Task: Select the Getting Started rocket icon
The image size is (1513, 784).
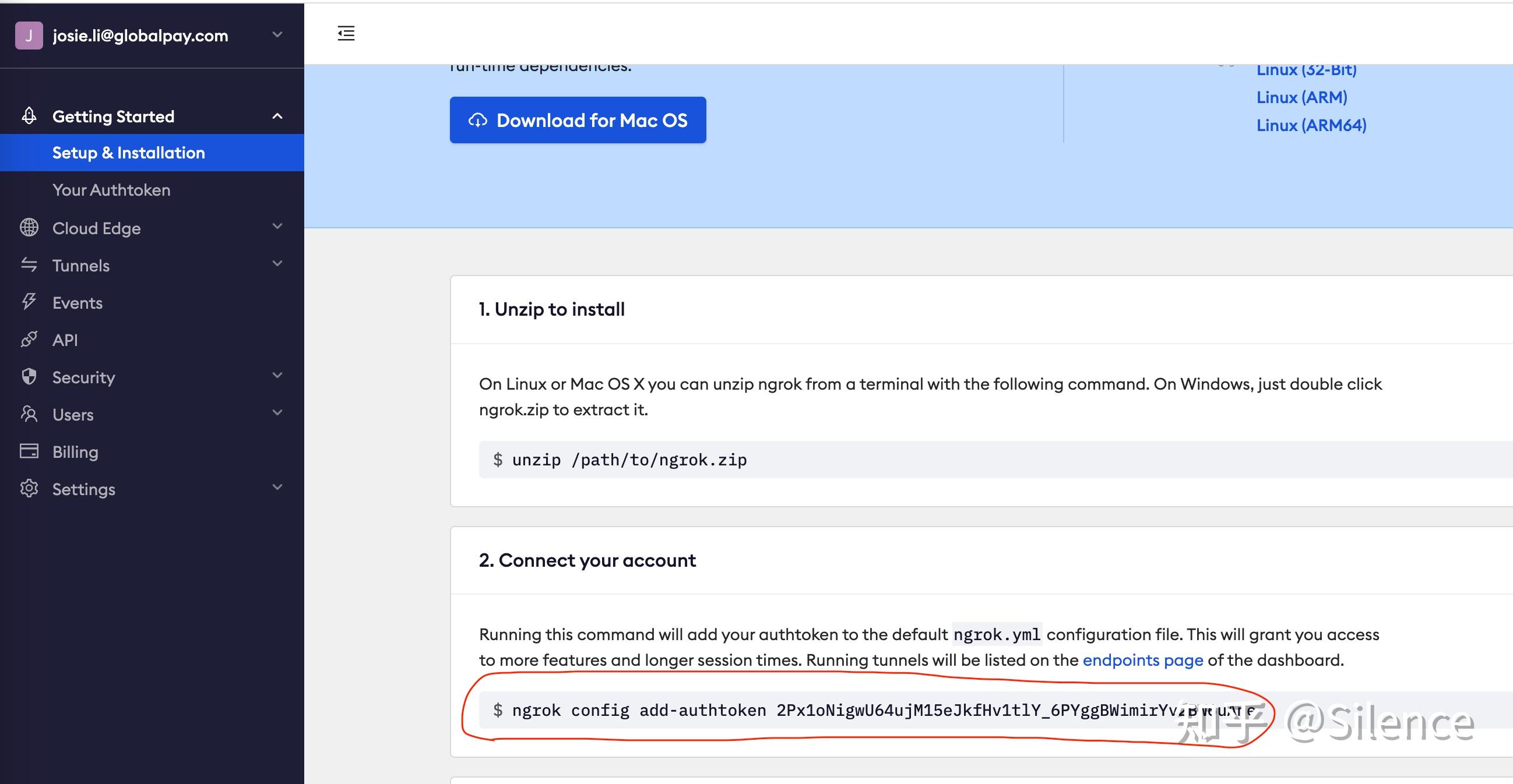Action: click(x=28, y=115)
